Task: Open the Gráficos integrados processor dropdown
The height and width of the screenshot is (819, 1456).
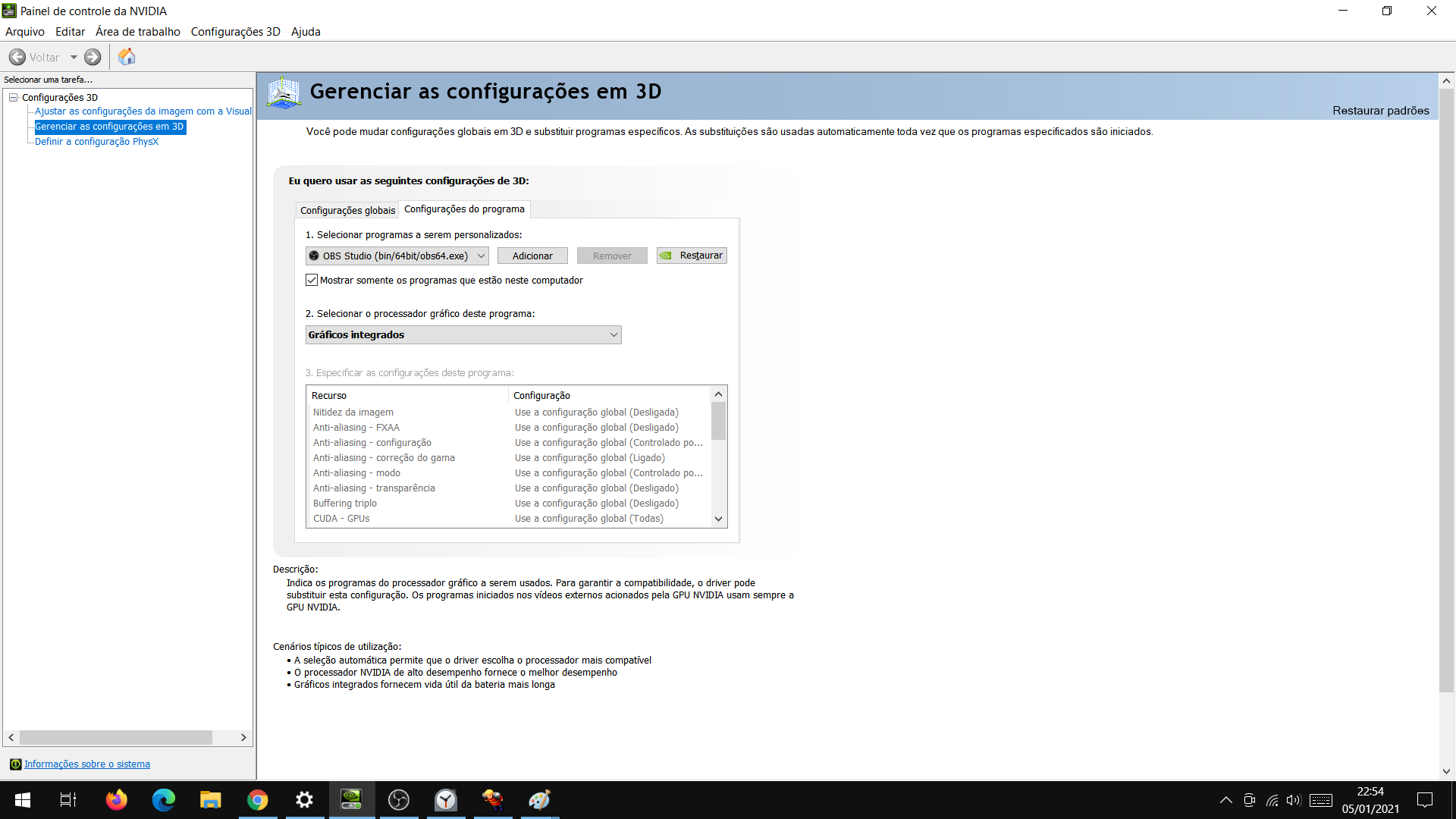Action: coord(463,334)
